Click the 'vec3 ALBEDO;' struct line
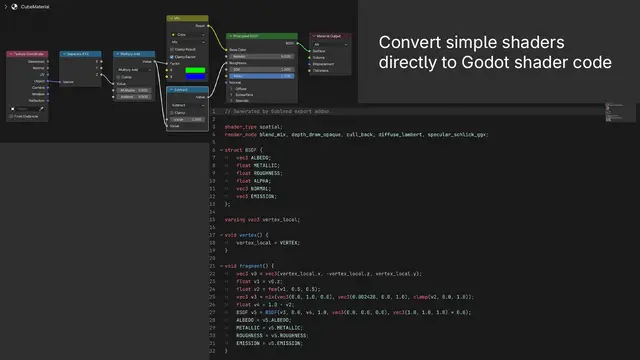Image resolution: width=640 pixels, height=360 pixels. pyautogui.click(x=253, y=158)
